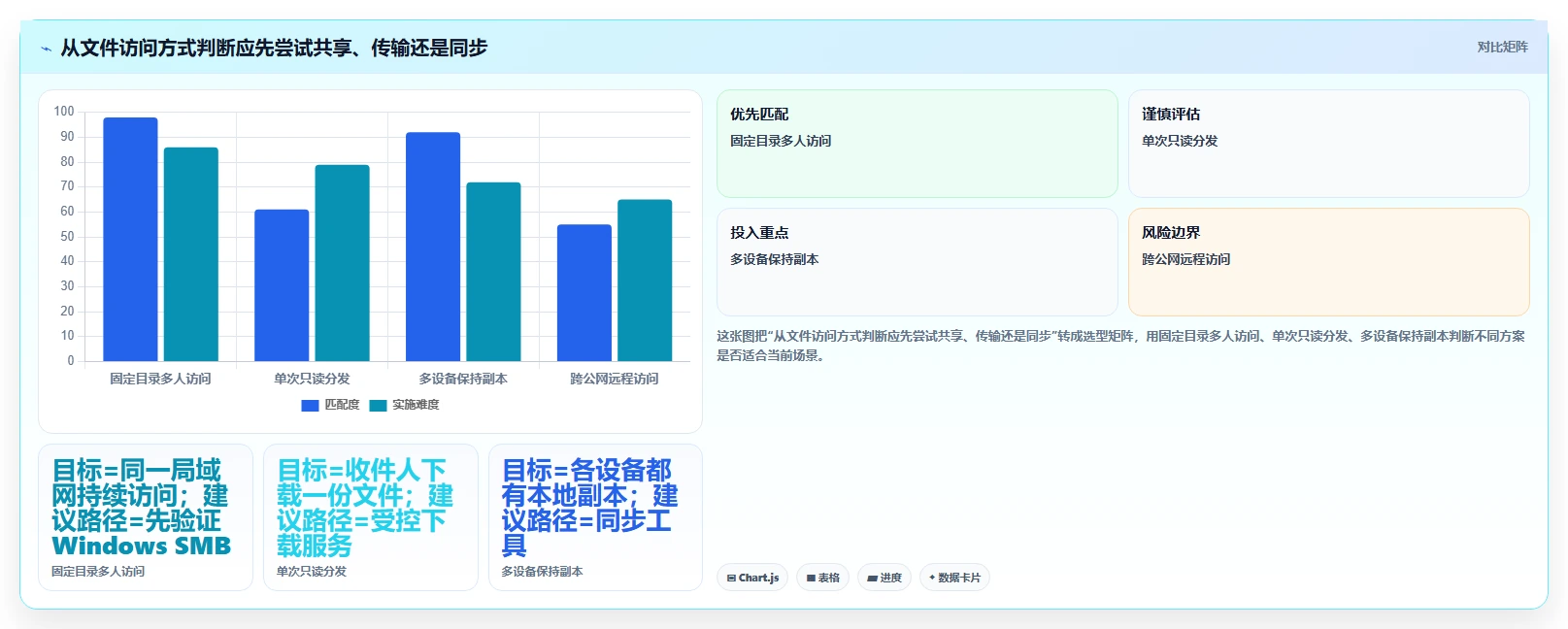Click the x-axis label 固定目录多人访问

coord(160,379)
